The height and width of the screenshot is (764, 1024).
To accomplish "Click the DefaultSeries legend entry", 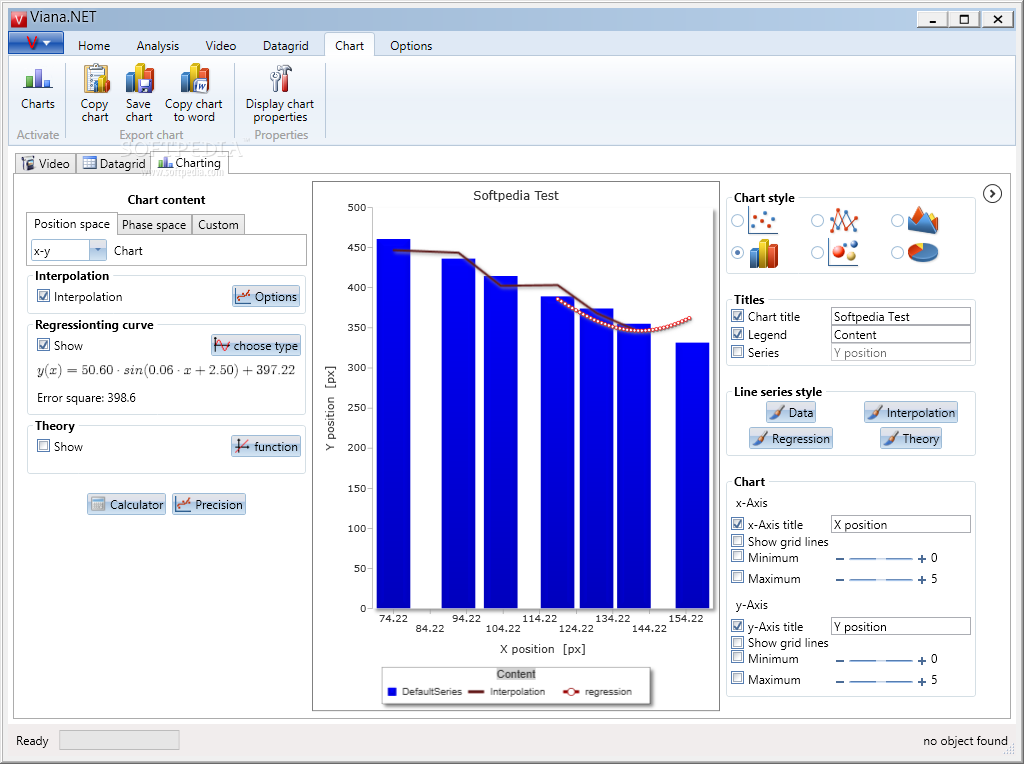I will (424, 692).
